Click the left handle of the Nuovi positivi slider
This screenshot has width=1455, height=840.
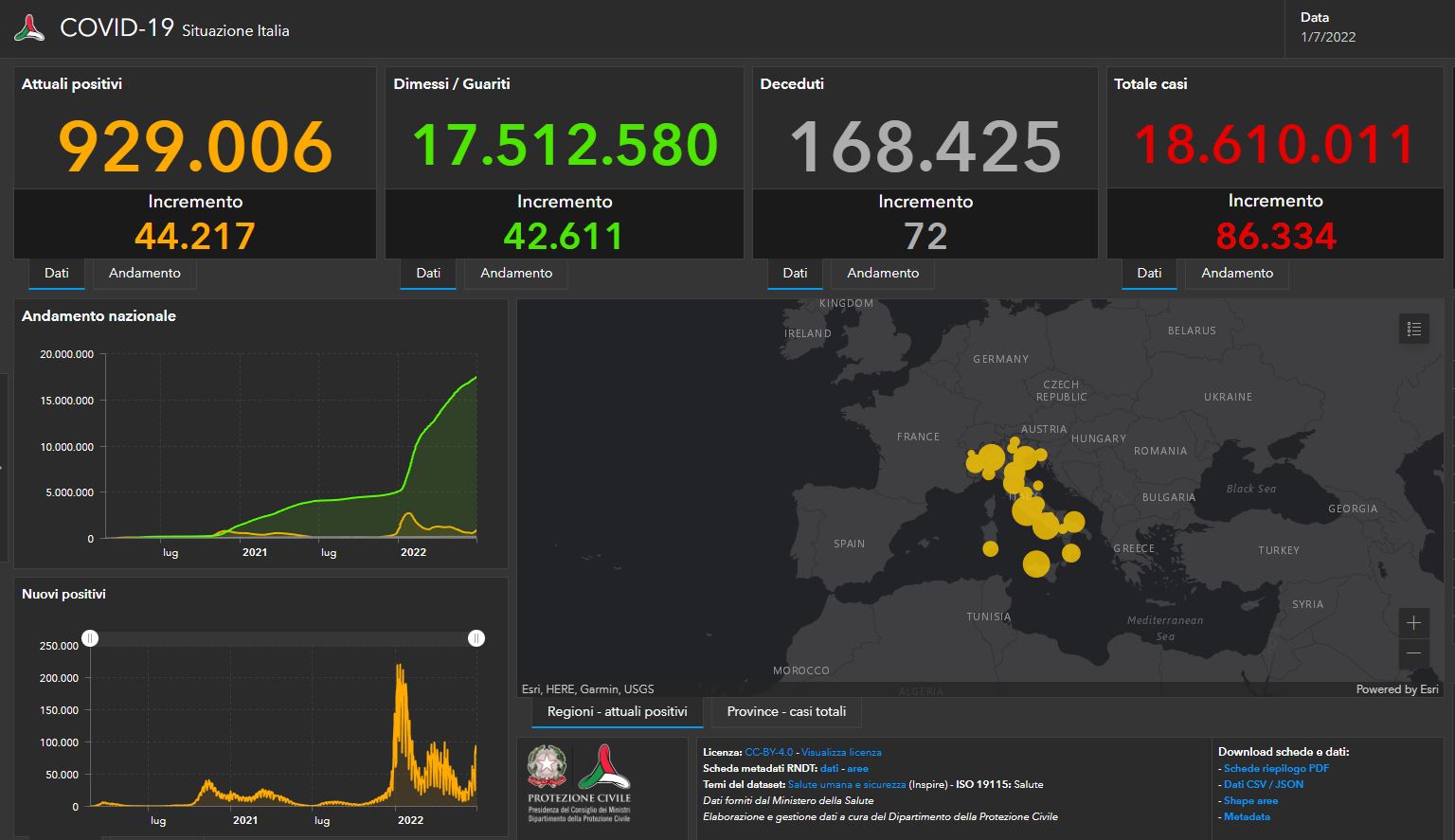coord(90,638)
